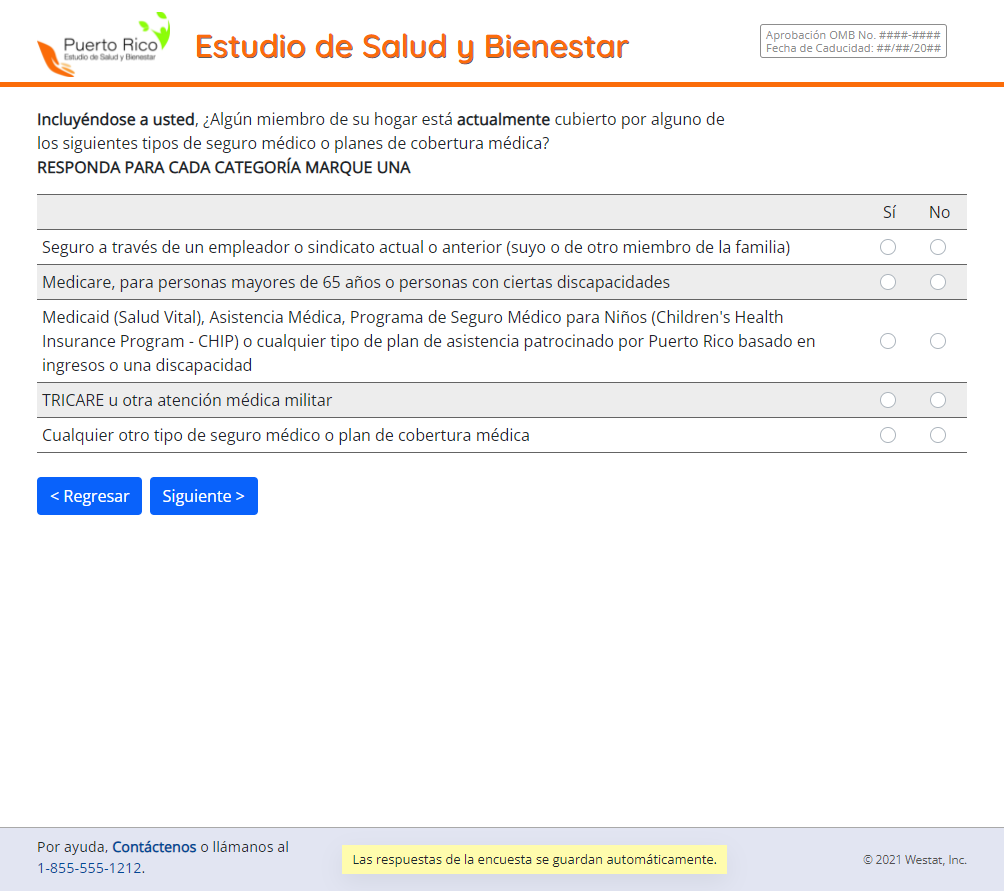The height and width of the screenshot is (891, 1004).
Task: Click the autosave notice about survey answers
Action: (x=535, y=859)
